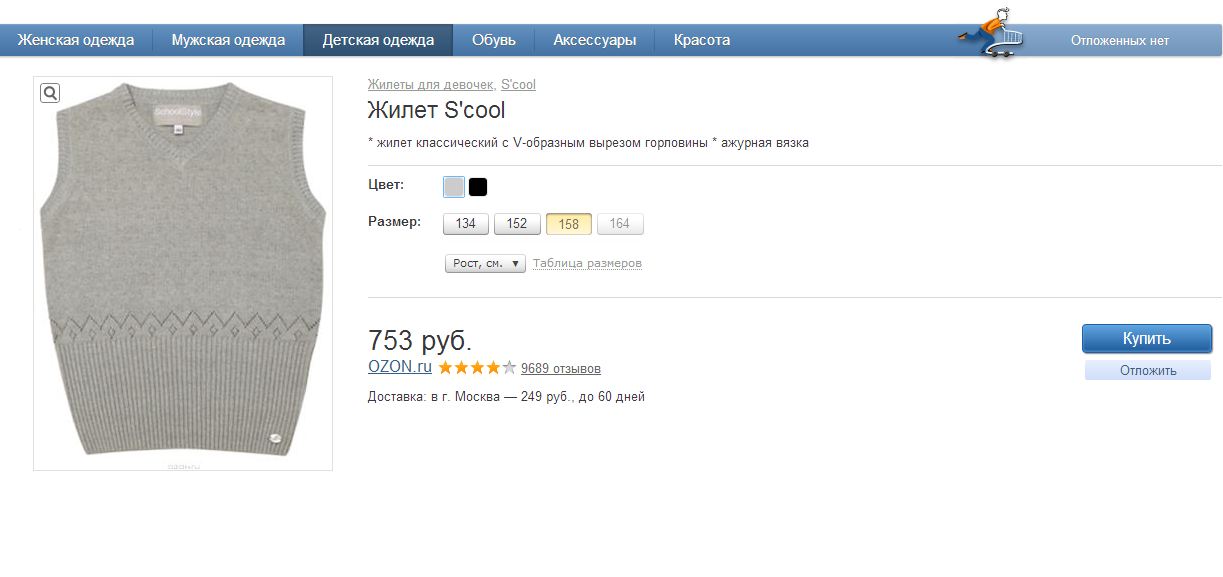Open the Женская одежда menu
Image resolution: width=1223 pixels, height=577 pixels.
(76, 40)
